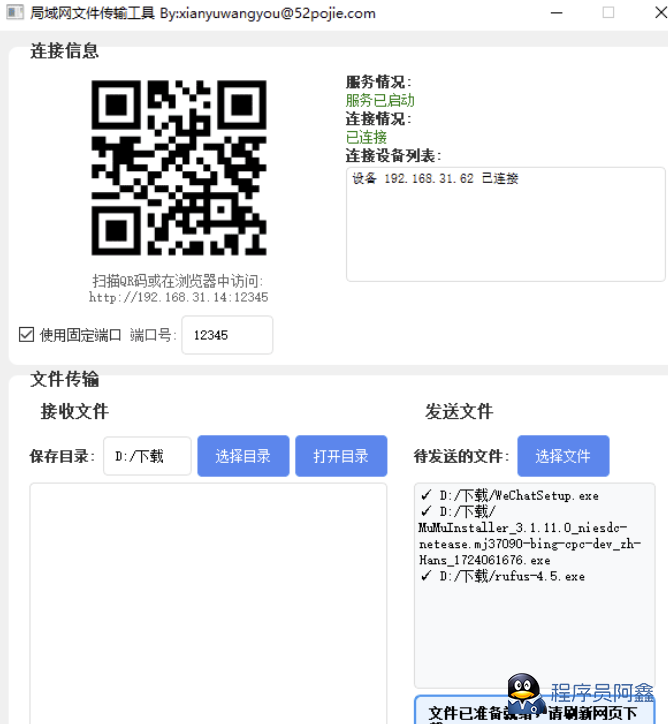668x724 pixels.
Task: Click the app icon in the title bar
Action: [x=14, y=13]
